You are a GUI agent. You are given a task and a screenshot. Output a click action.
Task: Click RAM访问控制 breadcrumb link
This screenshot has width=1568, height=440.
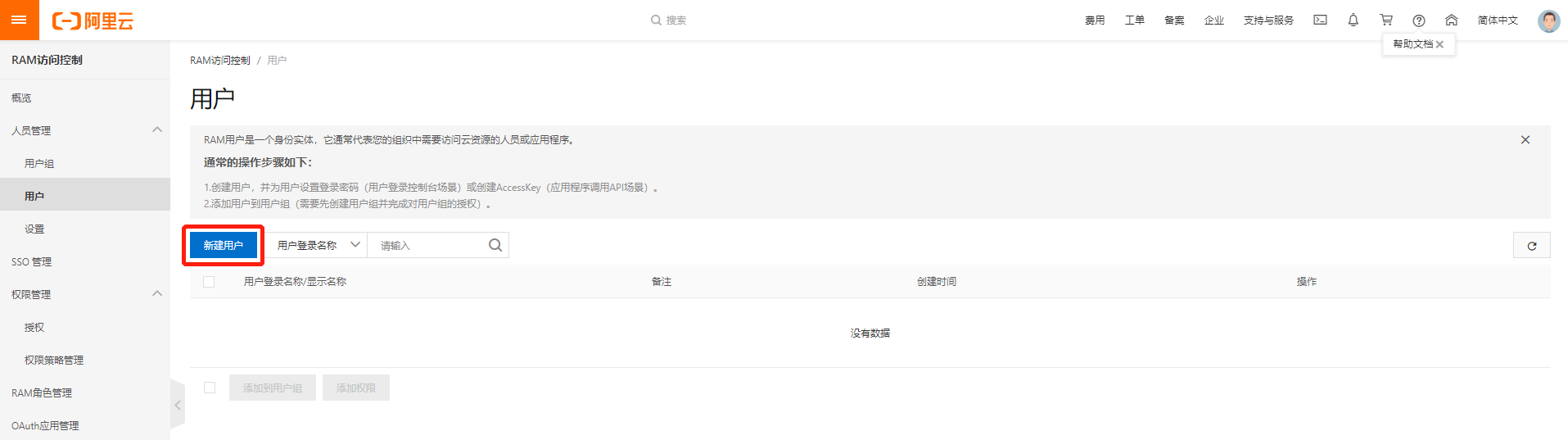pyautogui.click(x=220, y=61)
